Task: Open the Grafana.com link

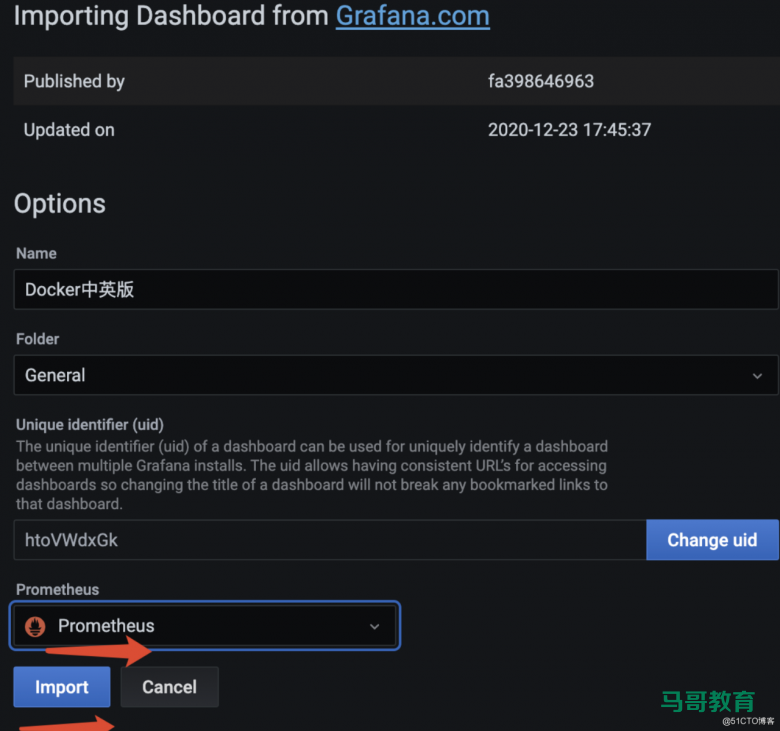Action: click(412, 16)
